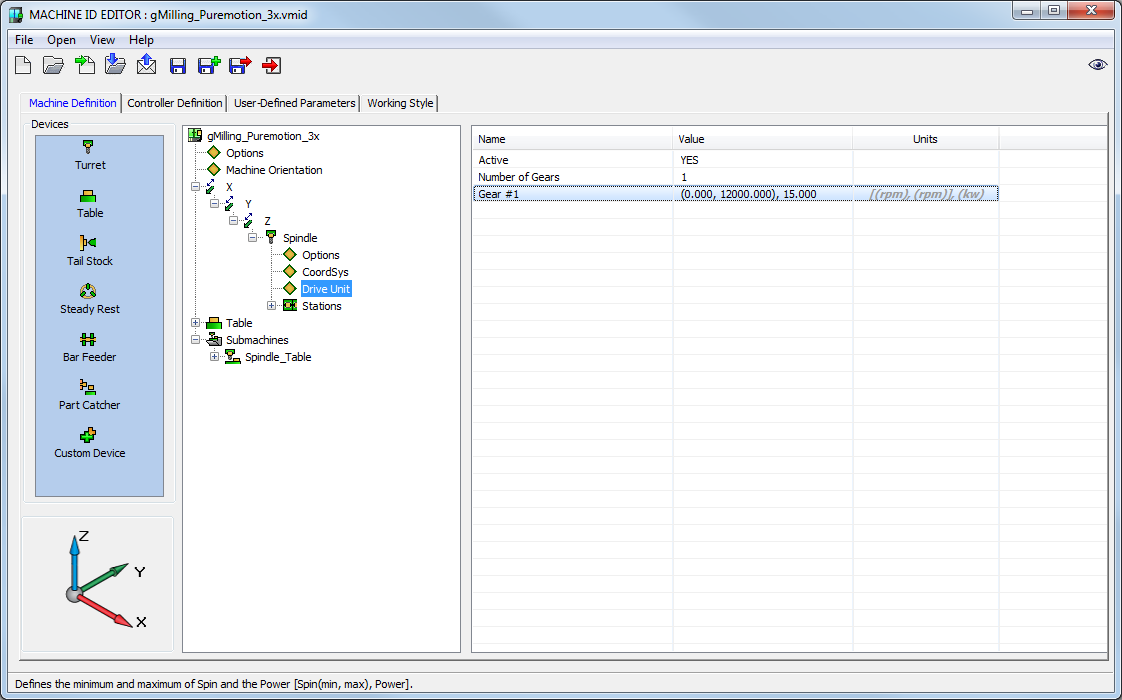The height and width of the screenshot is (700, 1122).
Task: Collapse the Spindle tree node
Action: pos(253,238)
